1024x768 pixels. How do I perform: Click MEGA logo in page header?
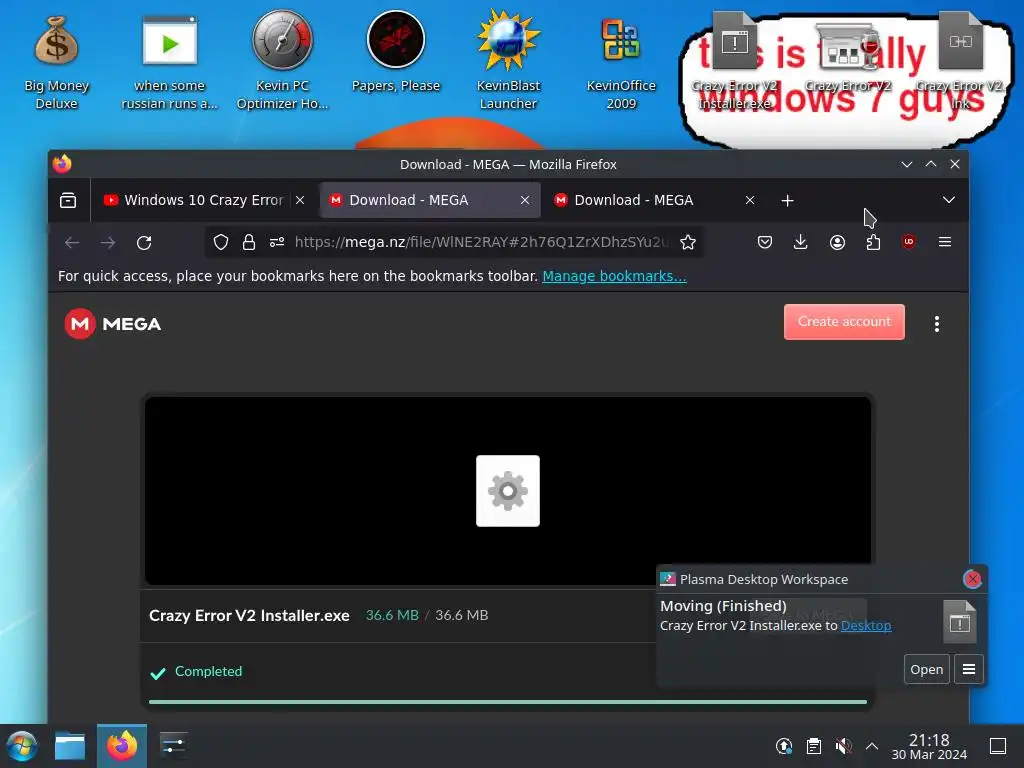click(113, 324)
